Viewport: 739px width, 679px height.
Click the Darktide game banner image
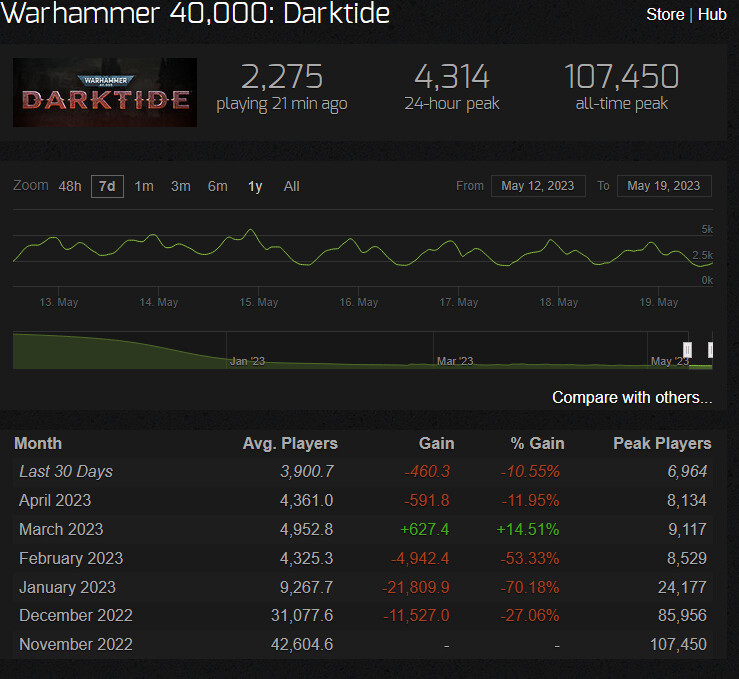tap(105, 92)
